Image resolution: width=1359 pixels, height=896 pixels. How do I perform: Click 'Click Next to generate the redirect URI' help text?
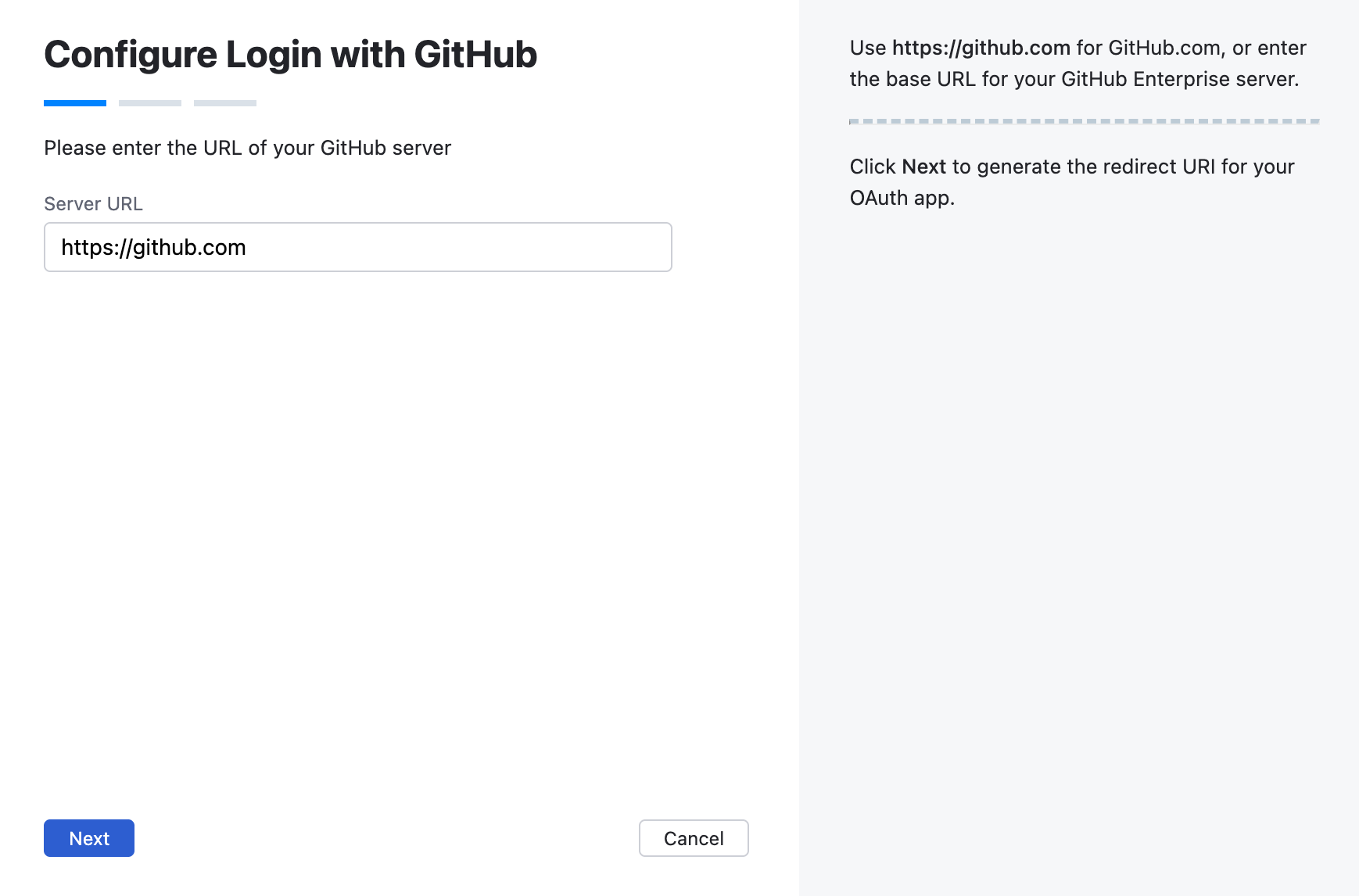[1072, 182]
